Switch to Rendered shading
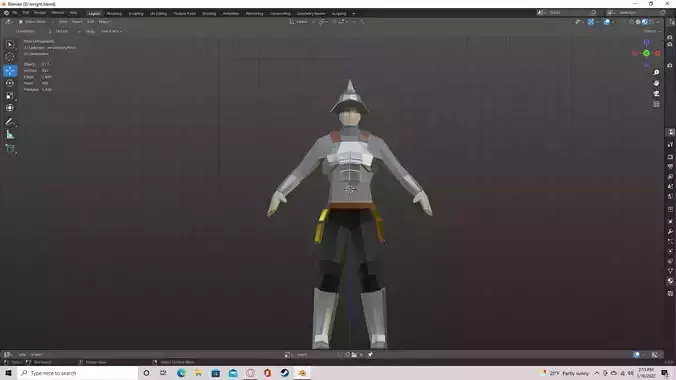The image size is (676, 380). click(651, 22)
